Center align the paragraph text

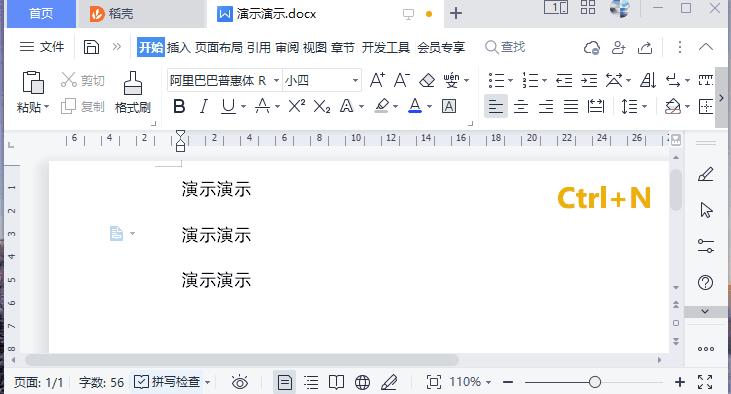coord(521,107)
